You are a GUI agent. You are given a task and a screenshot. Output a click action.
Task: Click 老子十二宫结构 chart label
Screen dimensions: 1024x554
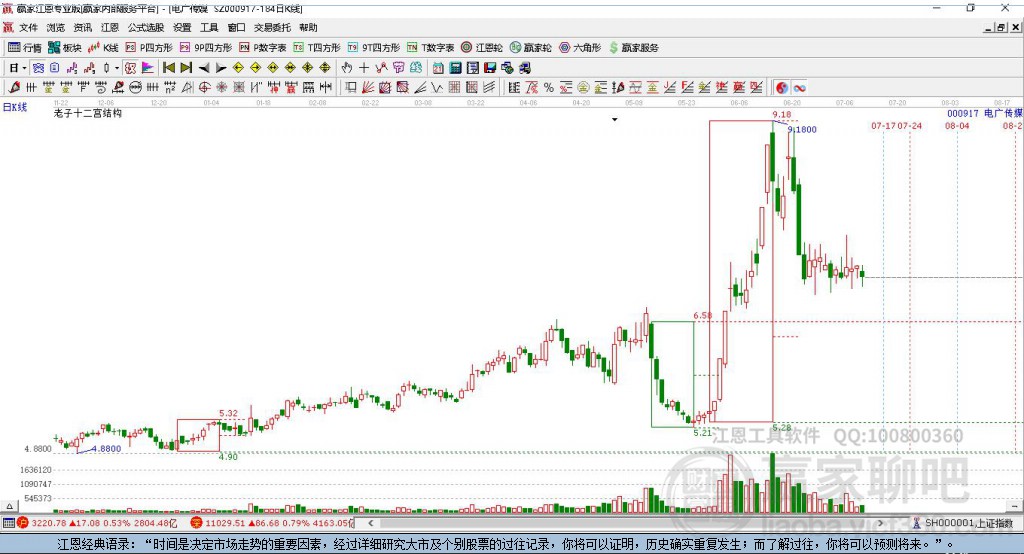[x=88, y=113]
